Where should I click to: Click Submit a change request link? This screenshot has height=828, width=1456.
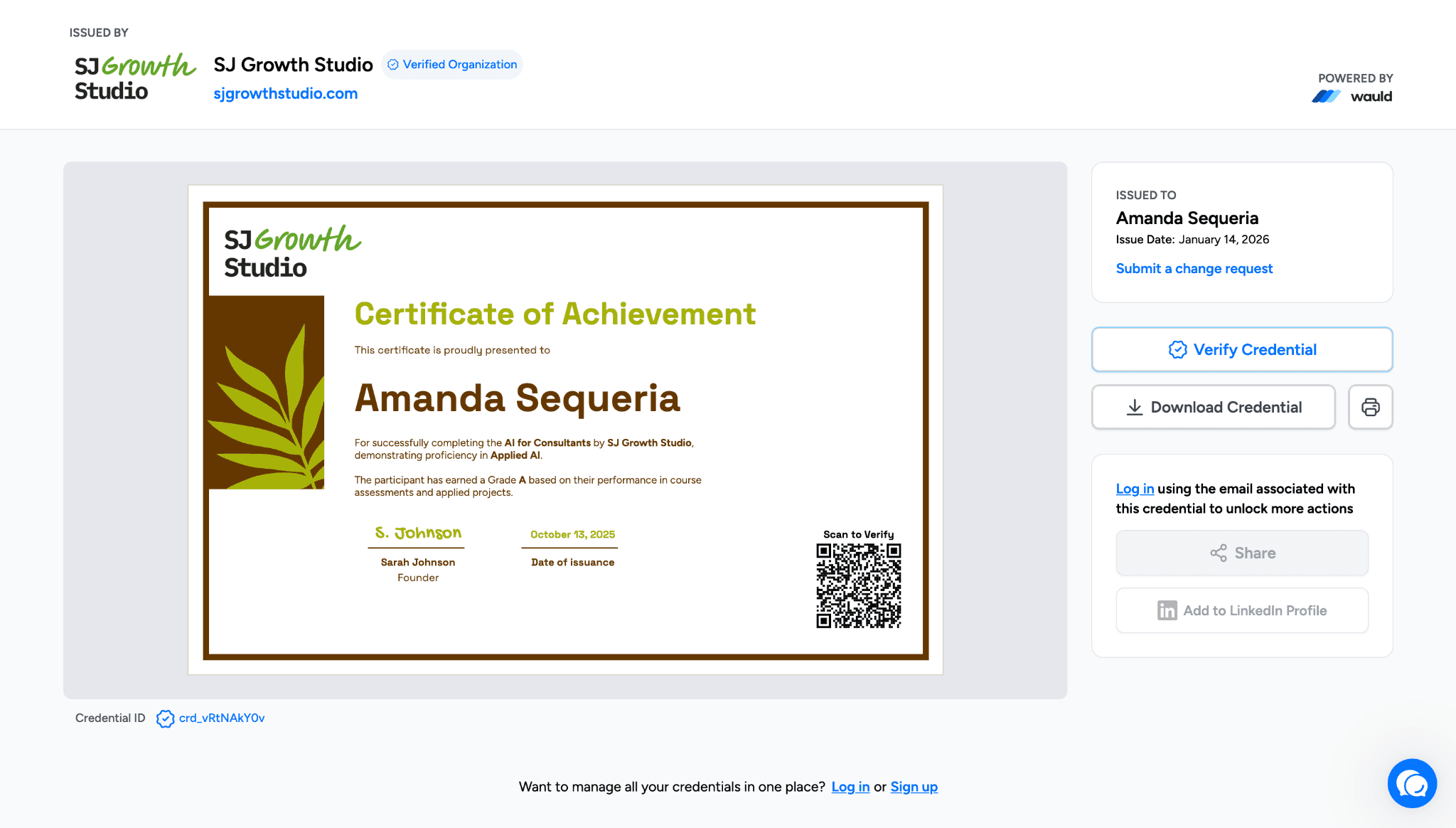click(x=1194, y=268)
